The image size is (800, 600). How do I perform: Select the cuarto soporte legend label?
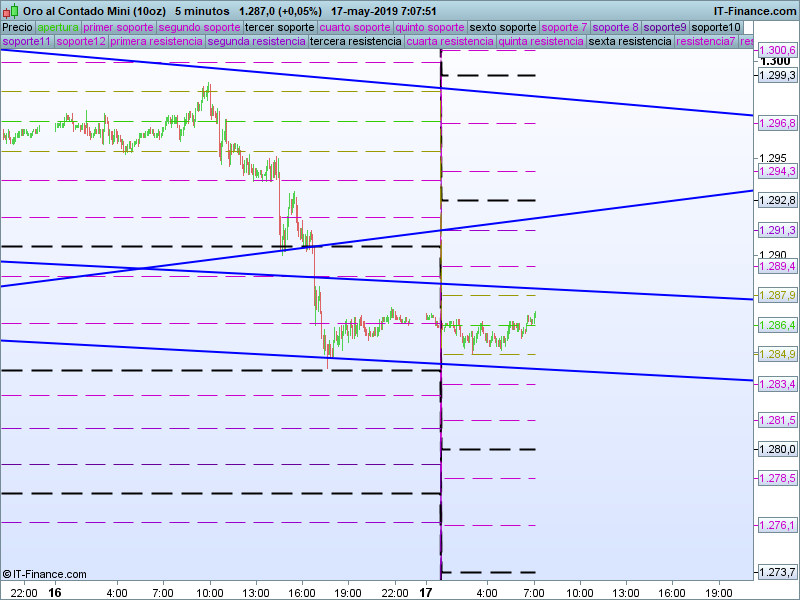click(x=355, y=28)
